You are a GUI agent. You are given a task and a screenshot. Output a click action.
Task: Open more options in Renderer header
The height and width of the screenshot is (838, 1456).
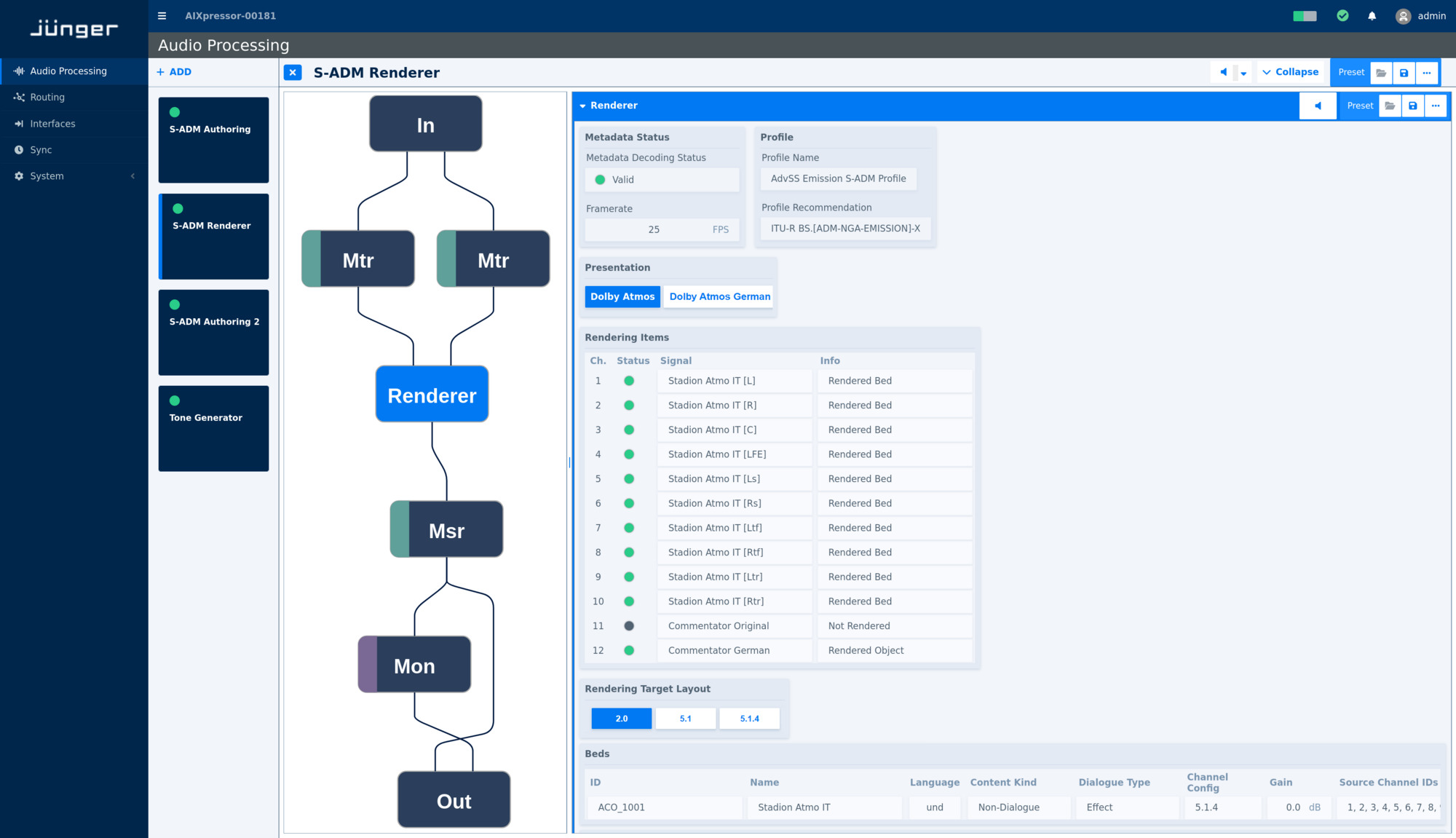click(1436, 106)
